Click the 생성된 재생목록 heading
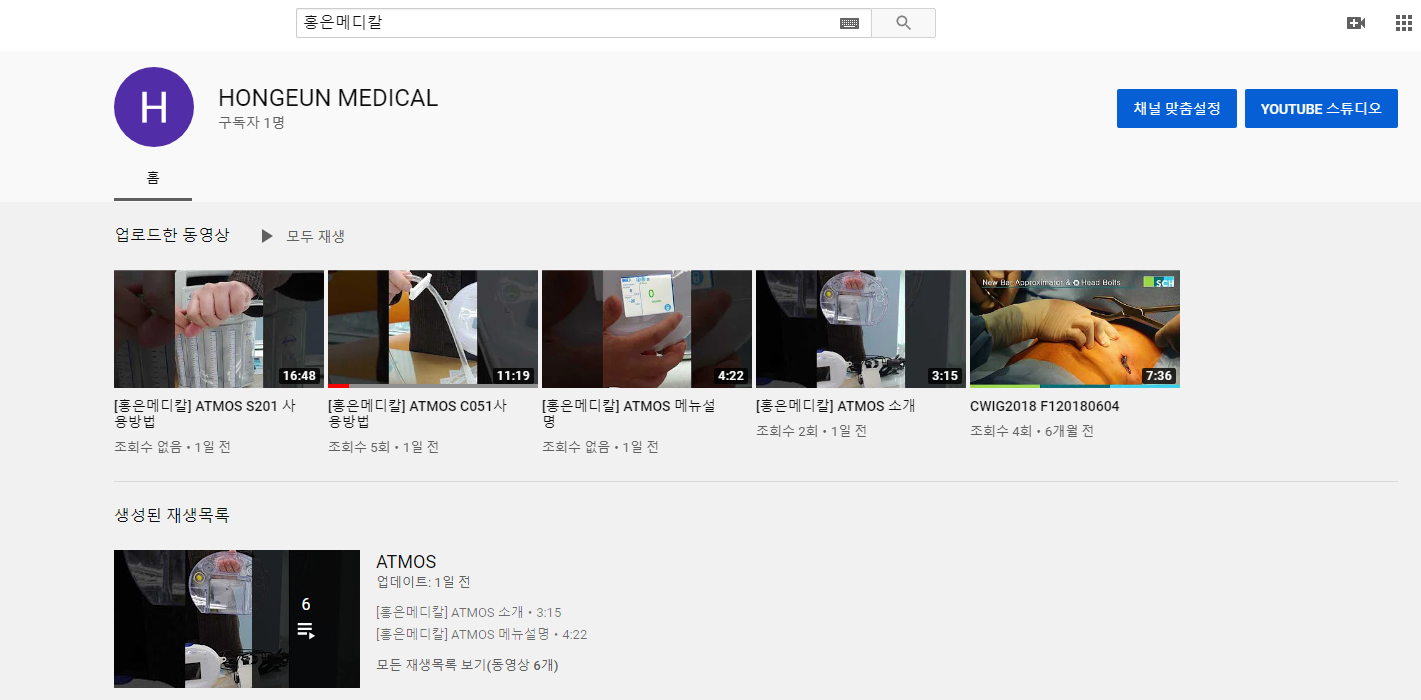This screenshot has height=700, width=1421. coord(172,516)
